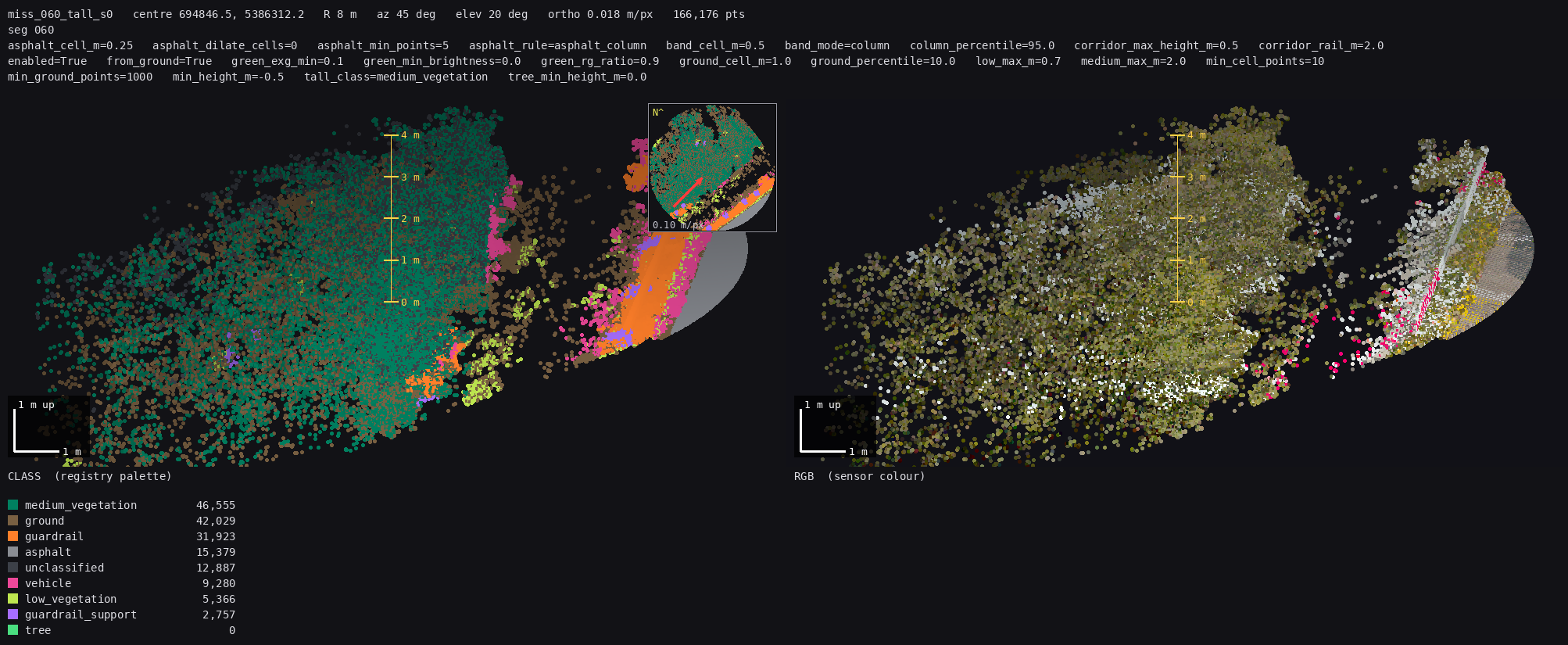1568x645 pixels.
Task: Select the tree green legend swatch
Action: pyautogui.click(x=13, y=630)
